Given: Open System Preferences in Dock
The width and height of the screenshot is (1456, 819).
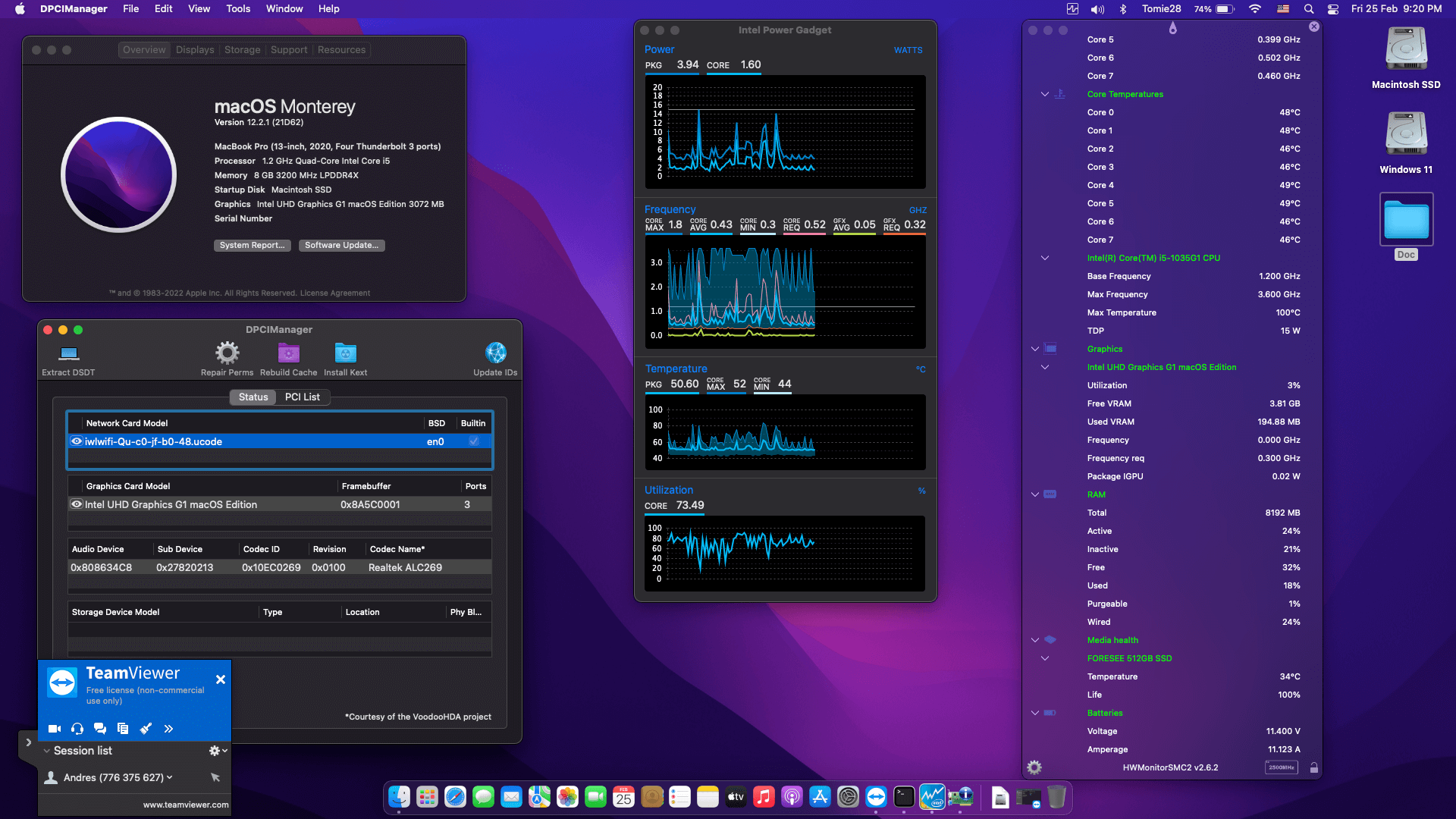Looking at the screenshot, I should pyautogui.click(x=848, y=797).
